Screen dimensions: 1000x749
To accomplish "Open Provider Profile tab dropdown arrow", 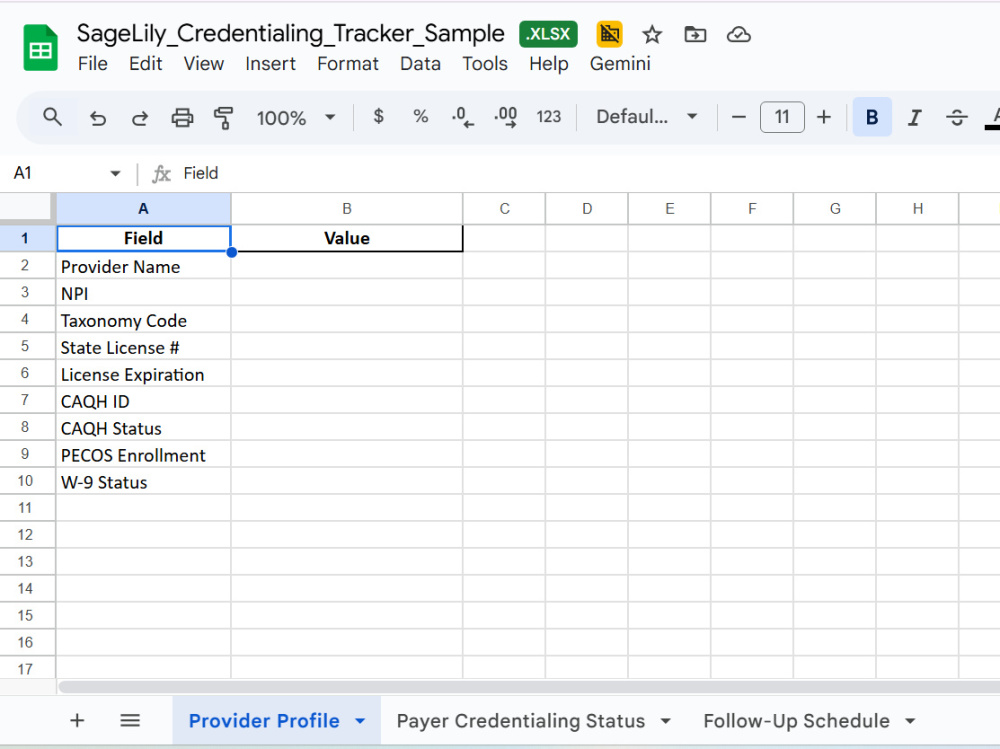I will (360, 721).
